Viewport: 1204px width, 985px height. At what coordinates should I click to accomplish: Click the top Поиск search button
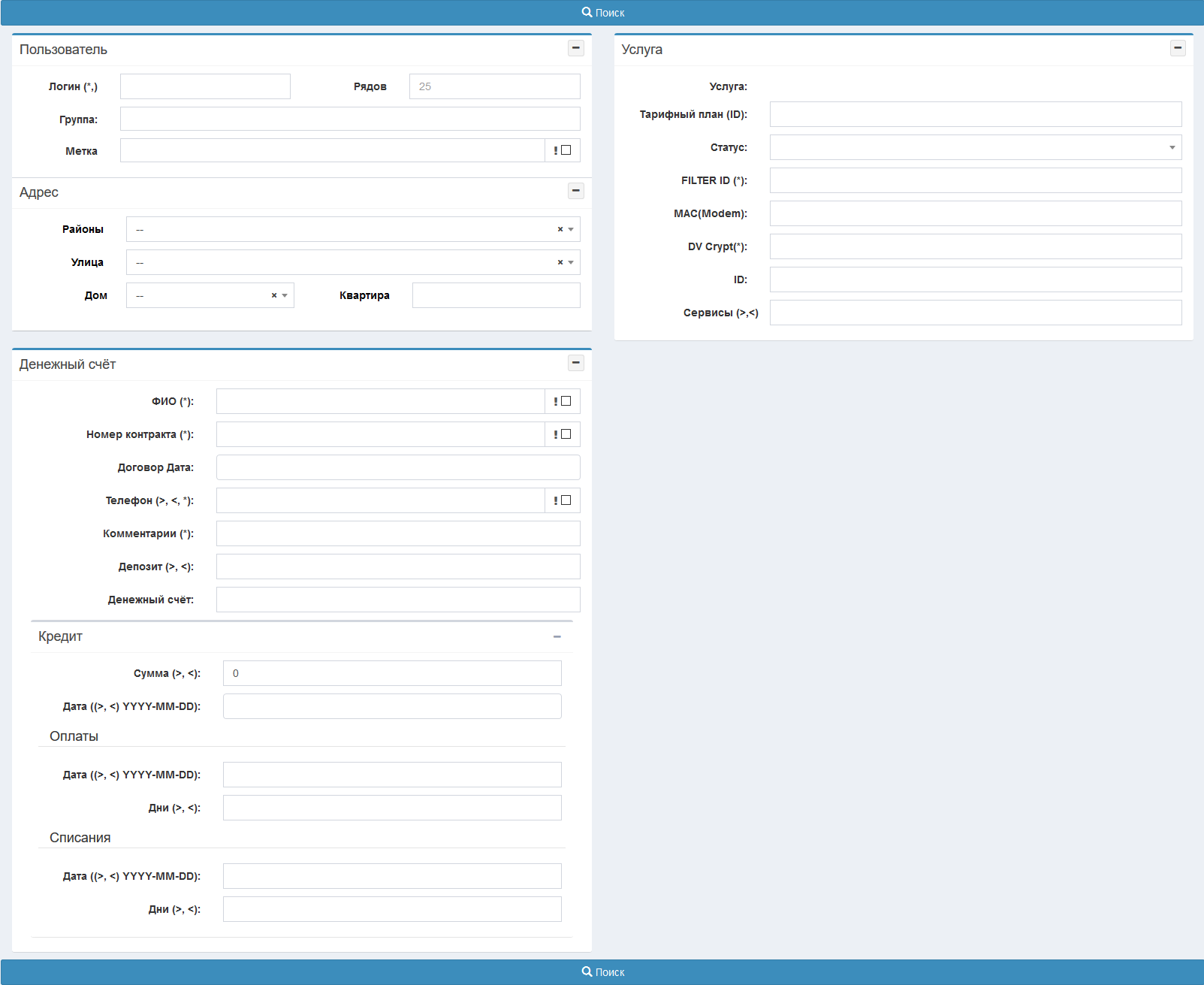tap(602, 13)
